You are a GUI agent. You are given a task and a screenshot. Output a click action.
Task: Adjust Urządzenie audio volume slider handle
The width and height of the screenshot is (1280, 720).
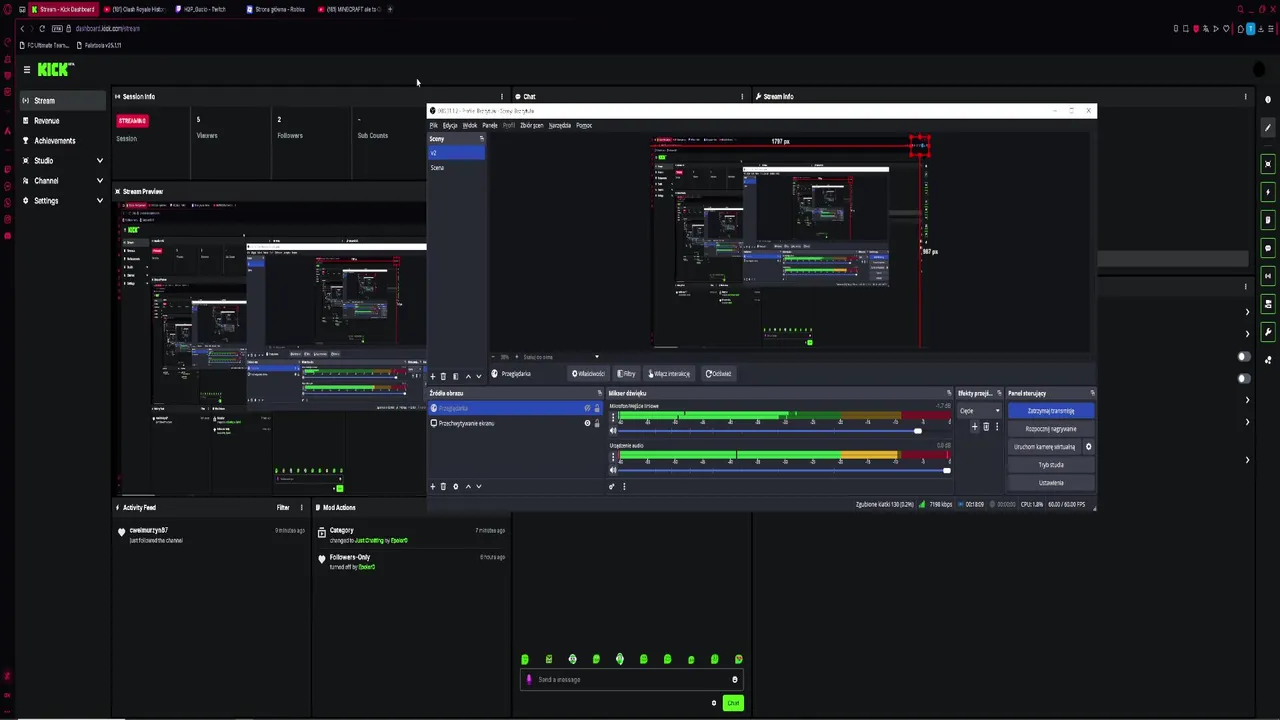click(x=946, y=470)
